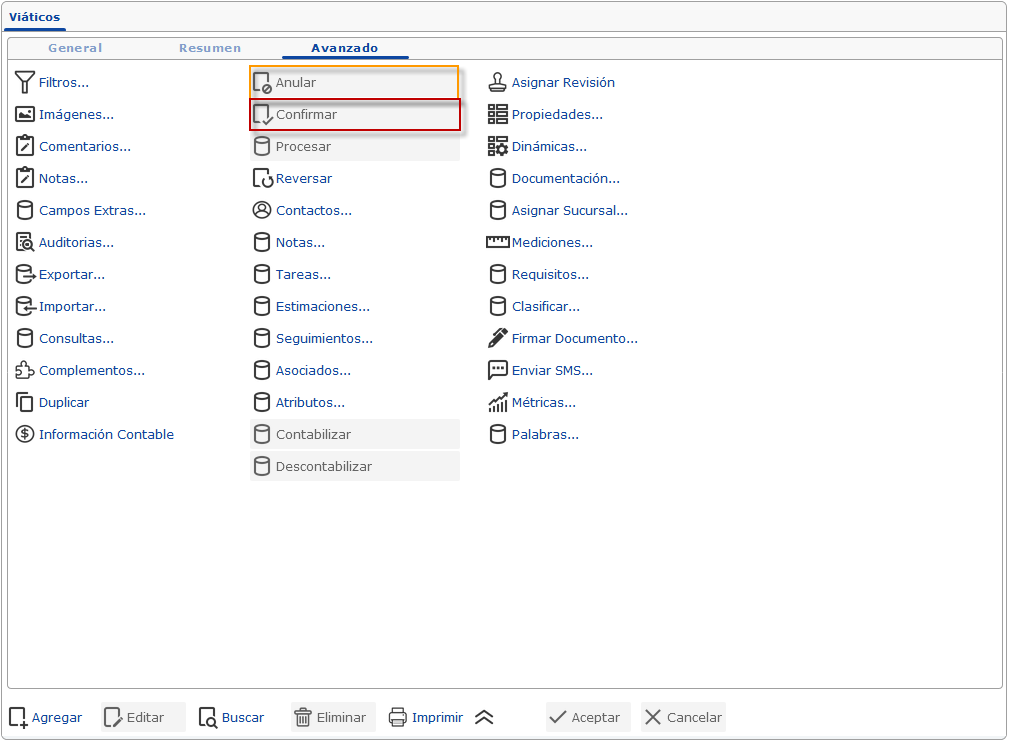Click the Reversar circular arrow icon
1009x740 pixels.
coord(262,179)
